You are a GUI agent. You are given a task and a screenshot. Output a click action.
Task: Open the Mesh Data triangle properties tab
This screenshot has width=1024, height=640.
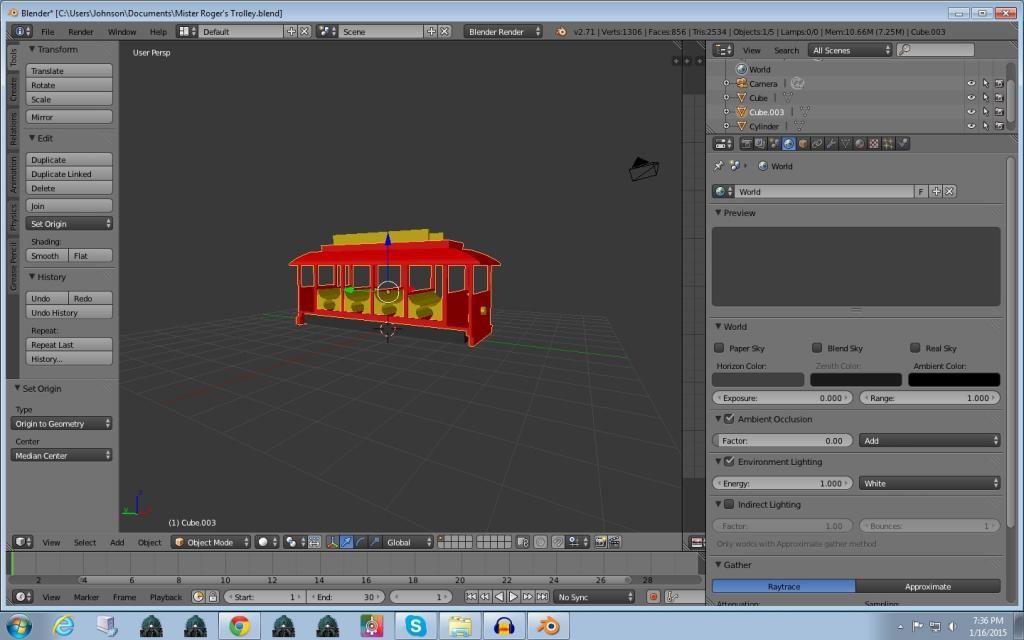point(846,144)
